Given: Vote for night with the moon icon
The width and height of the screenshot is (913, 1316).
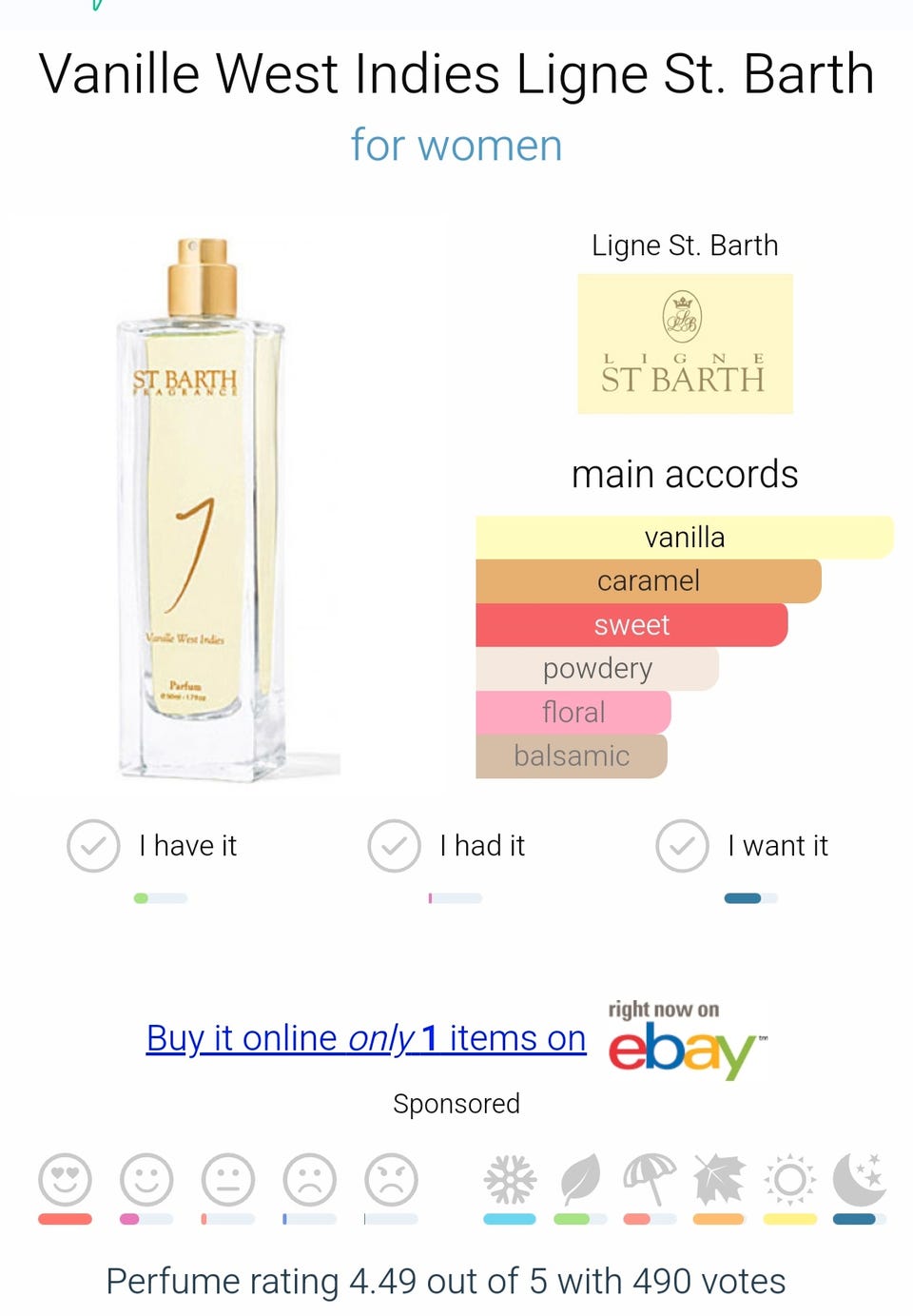Looking at the screenshot, I should [x=859, y=1180].
